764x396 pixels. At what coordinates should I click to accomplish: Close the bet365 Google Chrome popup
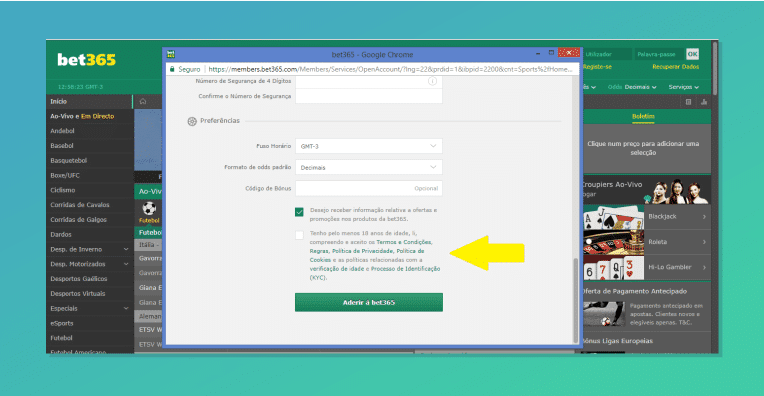[x=569, y=53]
